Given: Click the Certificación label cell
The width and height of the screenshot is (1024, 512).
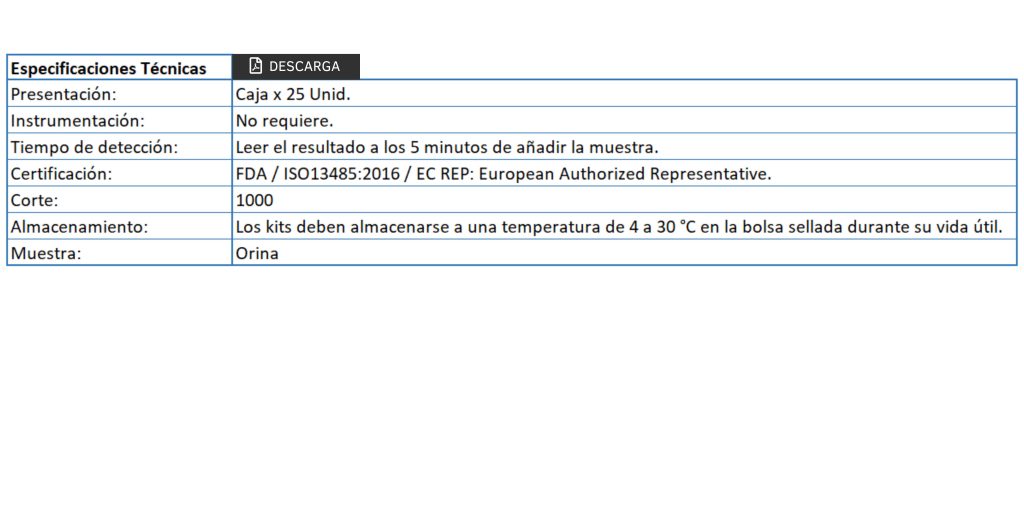Looking at the screenshot, I should point(120,174).
